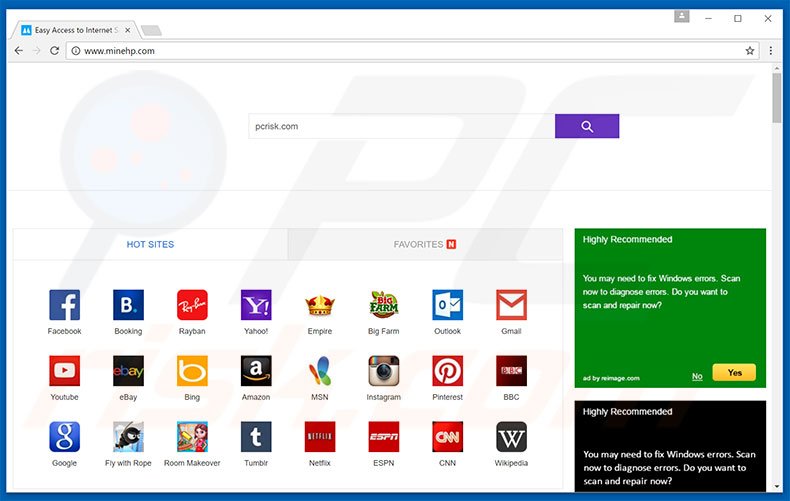Image resolution: width=790 pixels, height=501 pixels.
Task: Bookmark this page with the star
Action: [750, 51]
